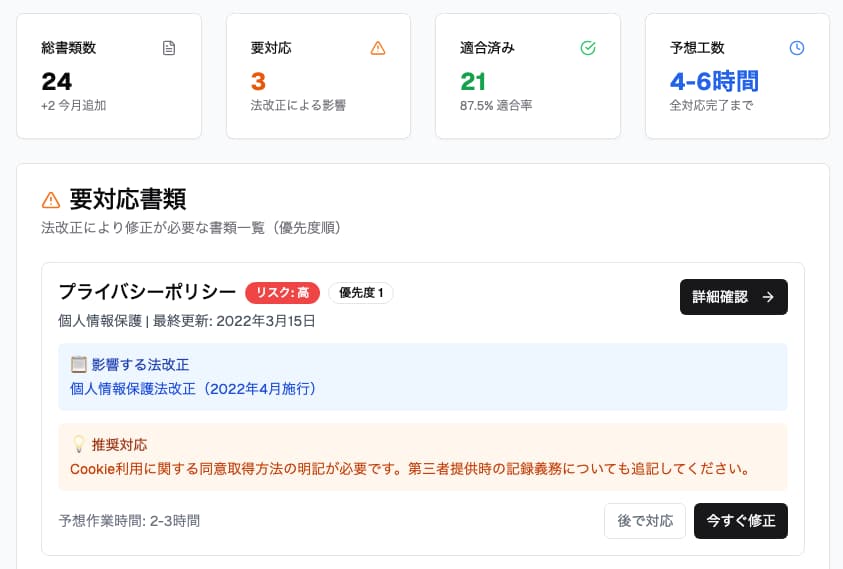
Task: Open 詳細確認 for プライバシーポリシー
Action: [x=733, y=297]
